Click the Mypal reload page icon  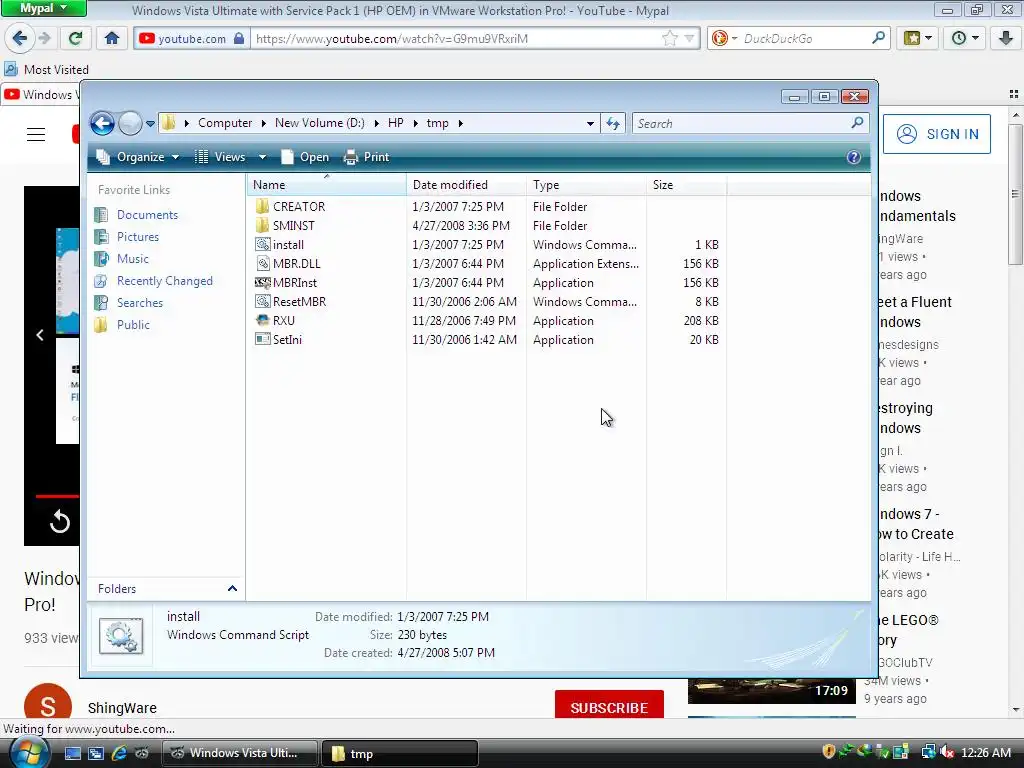75,38
